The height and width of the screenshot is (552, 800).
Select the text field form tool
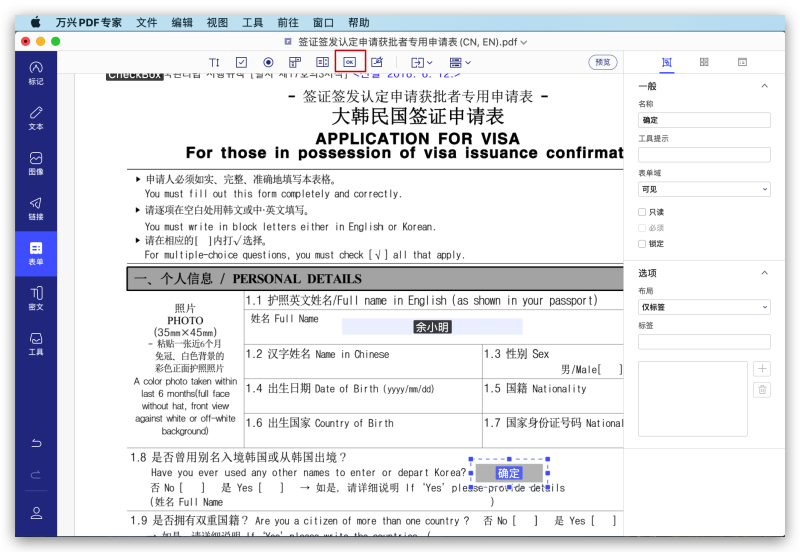214,62
